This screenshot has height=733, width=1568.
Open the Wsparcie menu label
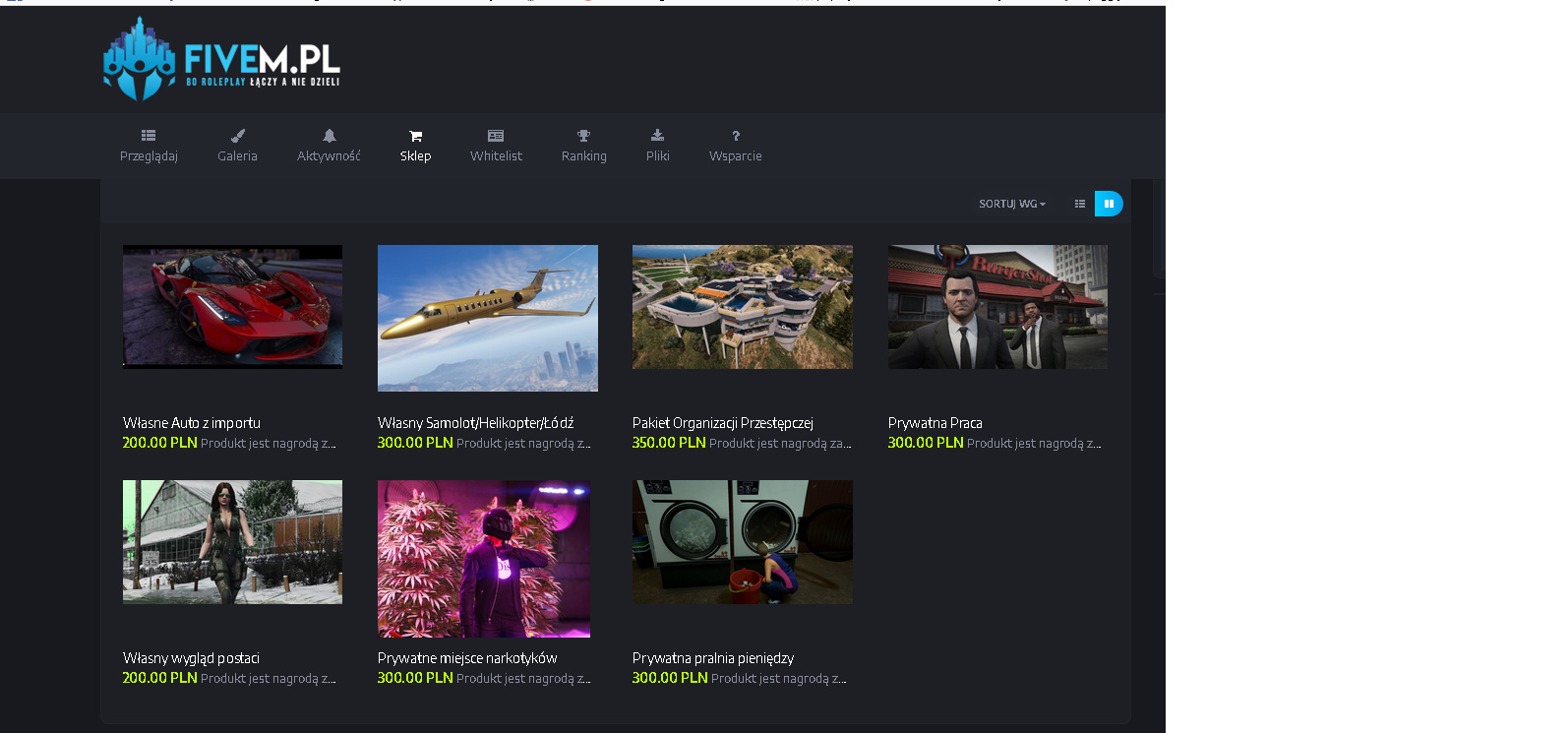[735, 156]
